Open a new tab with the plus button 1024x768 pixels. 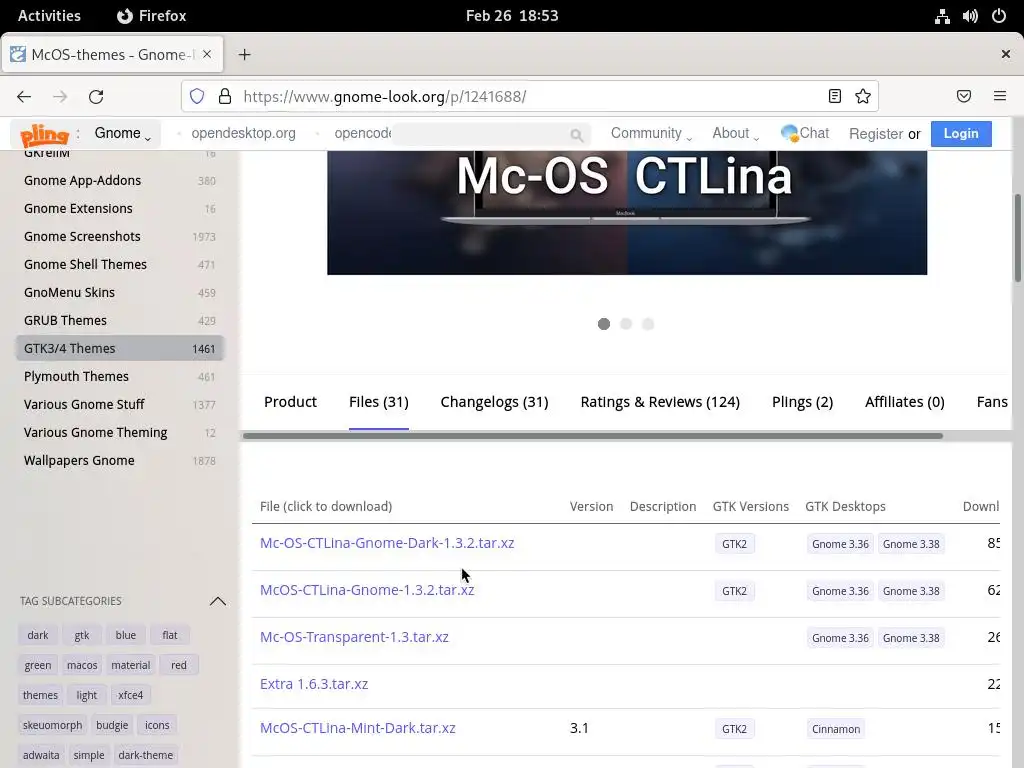244,55
